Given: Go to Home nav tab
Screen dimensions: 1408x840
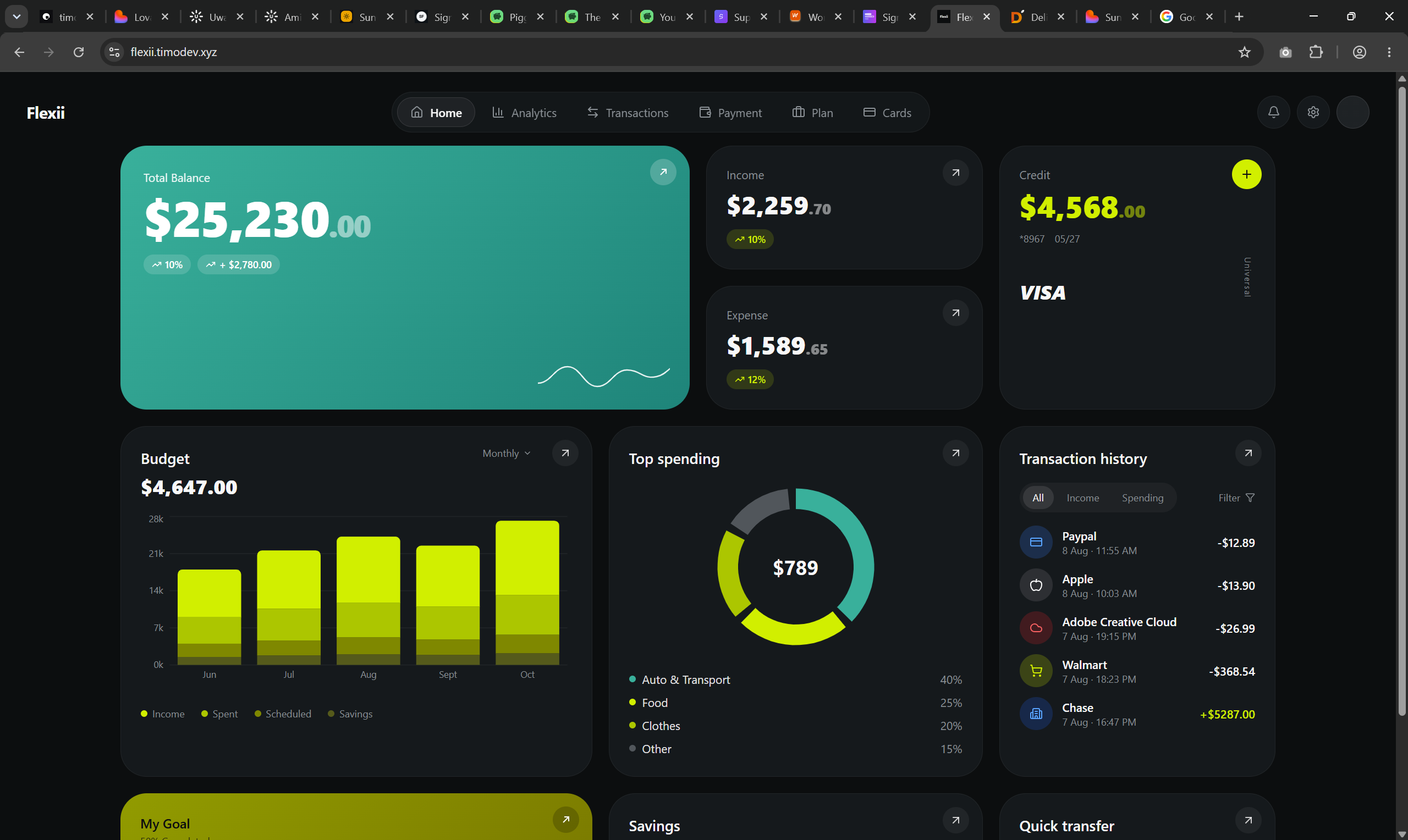Looking at the screenshot, I should [436, 113].
